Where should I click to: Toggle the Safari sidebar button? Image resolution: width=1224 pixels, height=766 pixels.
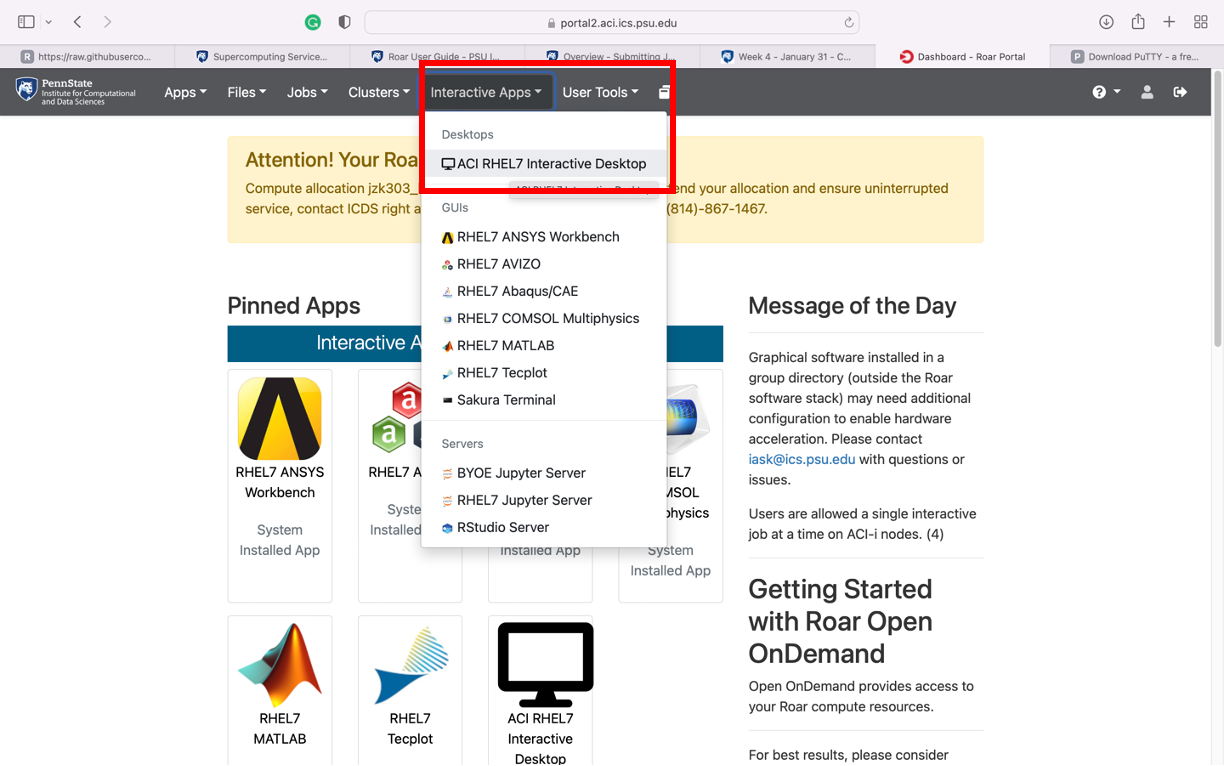[26, 22]
